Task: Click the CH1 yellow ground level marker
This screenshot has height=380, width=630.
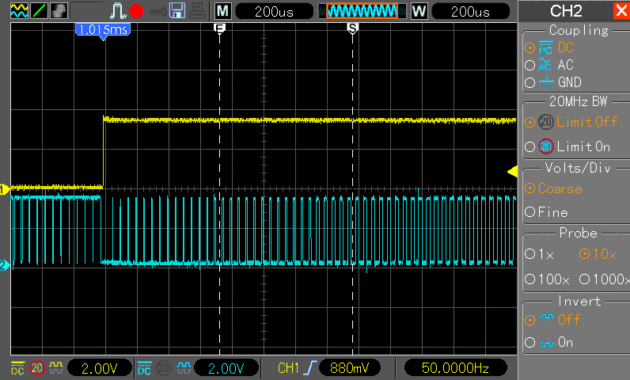Action: (4, 189)
